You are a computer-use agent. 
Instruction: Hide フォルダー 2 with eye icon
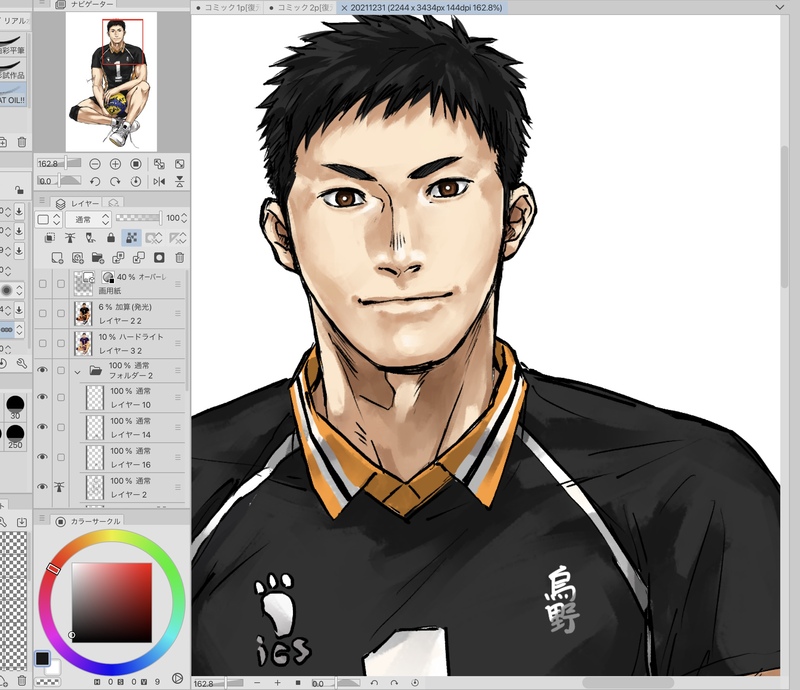43,370
